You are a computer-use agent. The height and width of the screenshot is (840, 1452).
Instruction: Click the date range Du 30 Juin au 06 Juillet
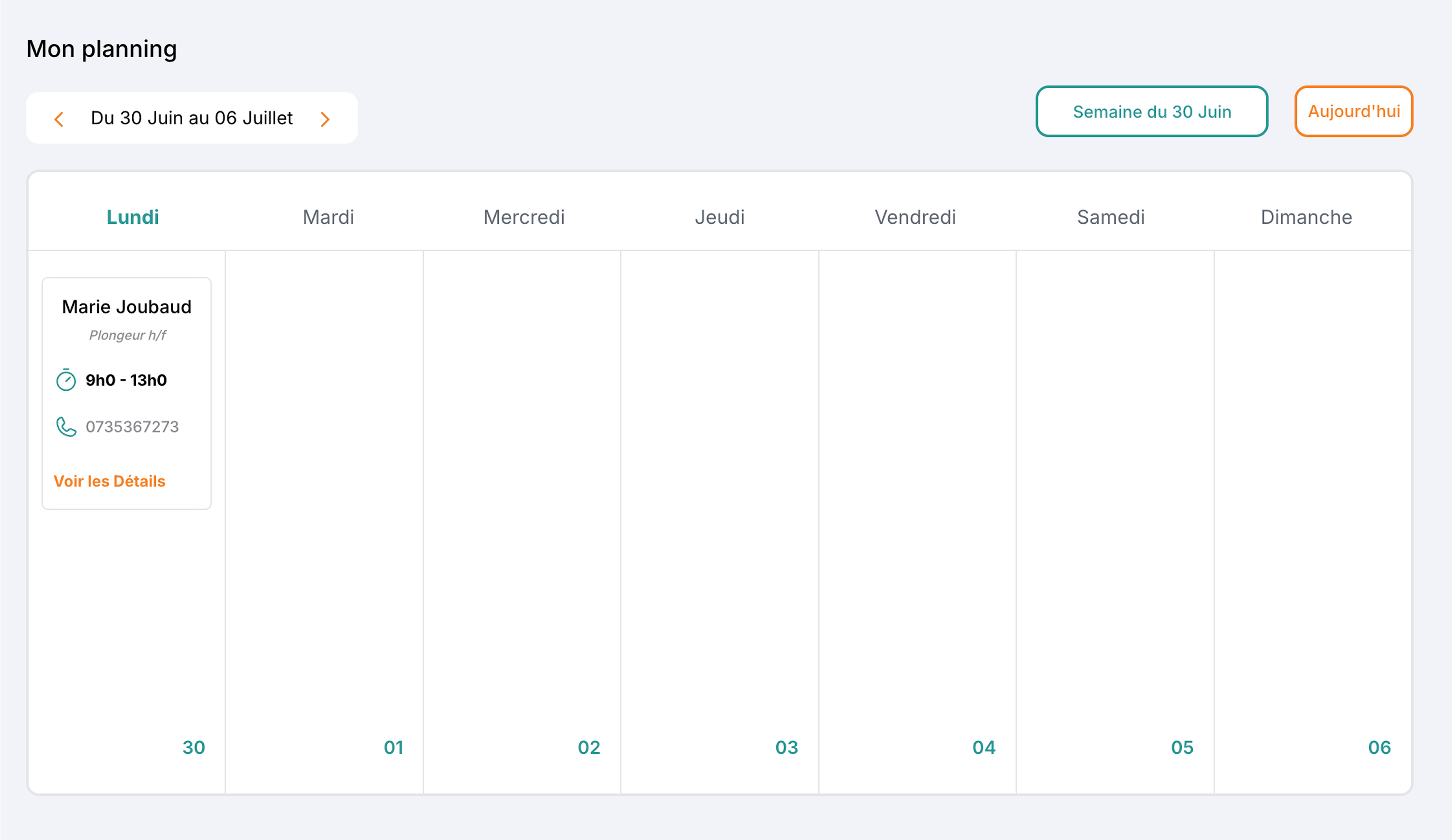[192, 118]
